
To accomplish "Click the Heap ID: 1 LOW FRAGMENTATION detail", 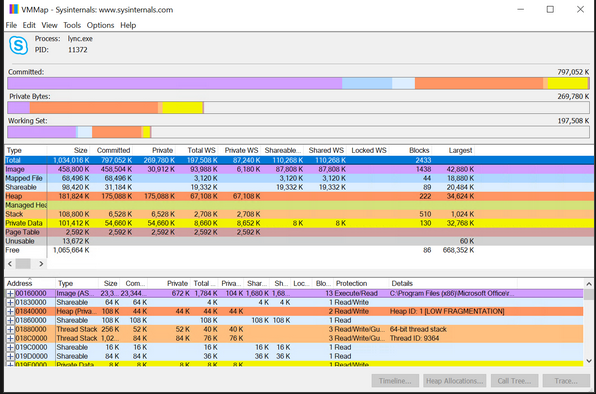I will [447, 312].
